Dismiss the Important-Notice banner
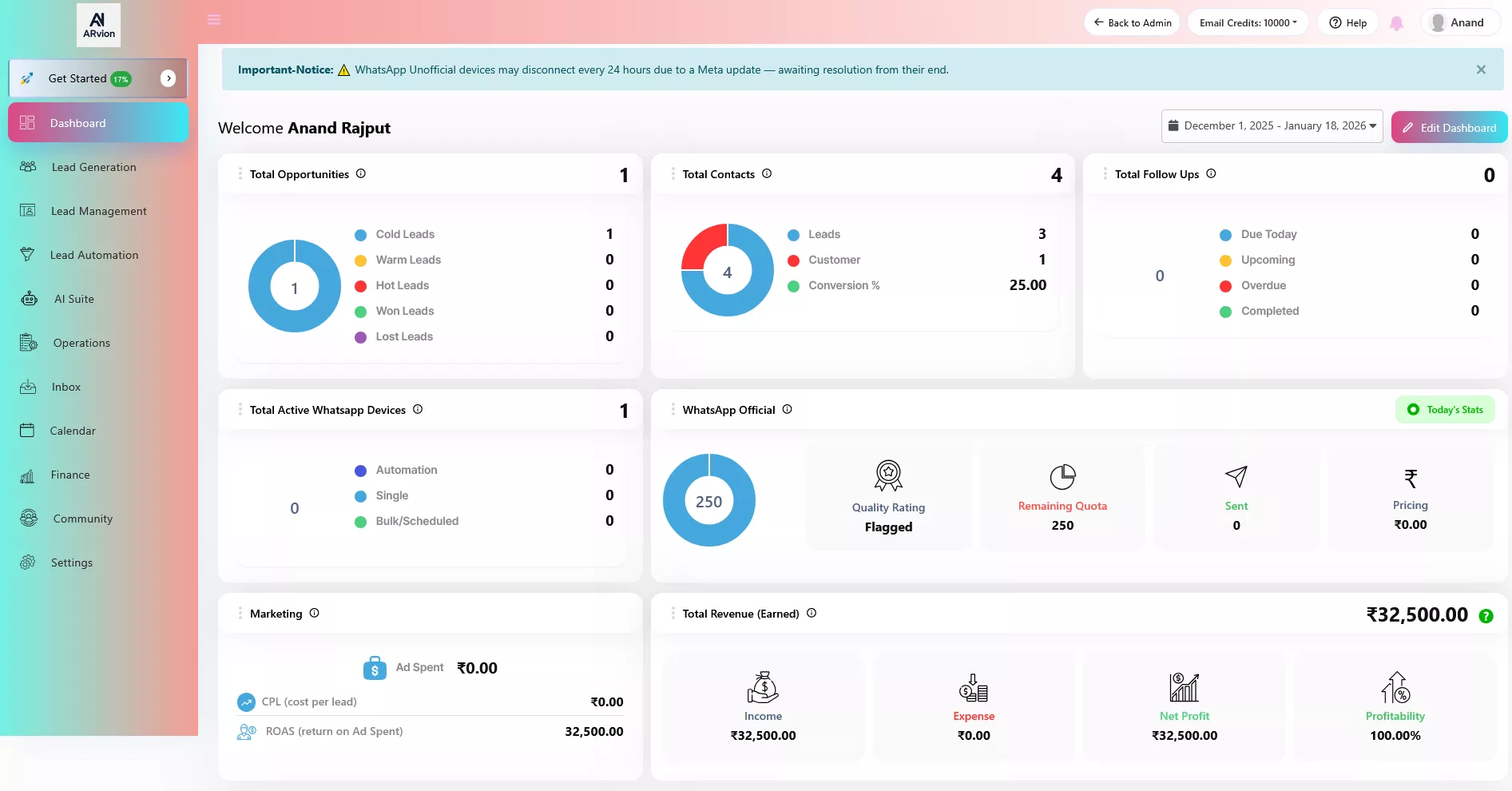Screen dimensions: 1512x791 coord(1481,70)
